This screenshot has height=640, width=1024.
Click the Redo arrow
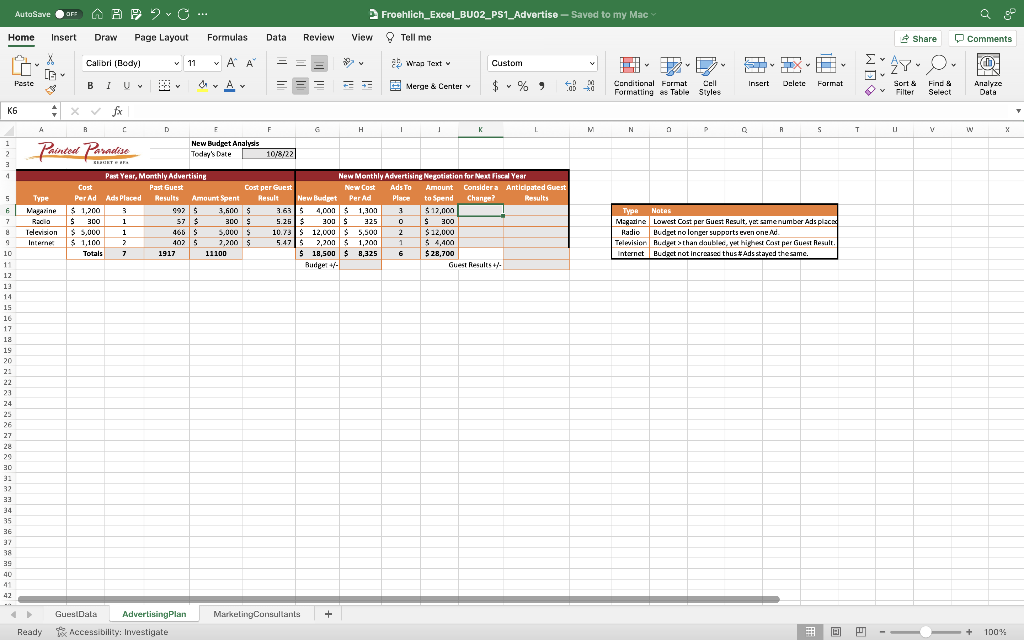click(x=184, y=14)
